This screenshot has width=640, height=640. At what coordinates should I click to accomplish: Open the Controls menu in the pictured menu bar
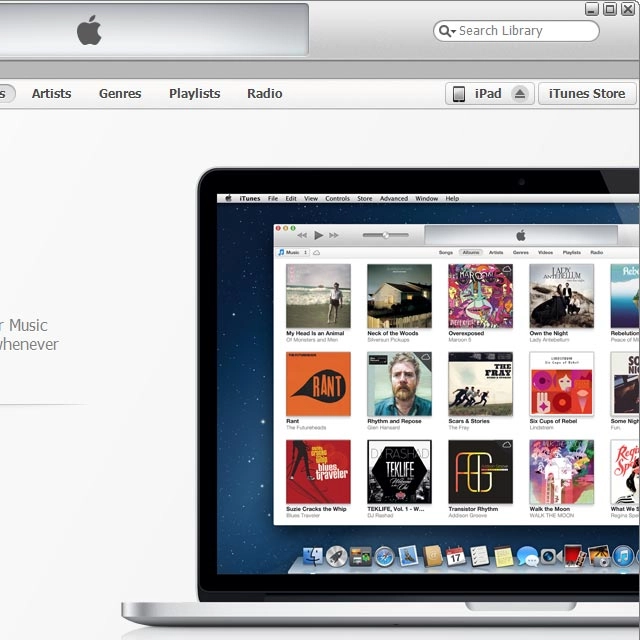point(337,199)
